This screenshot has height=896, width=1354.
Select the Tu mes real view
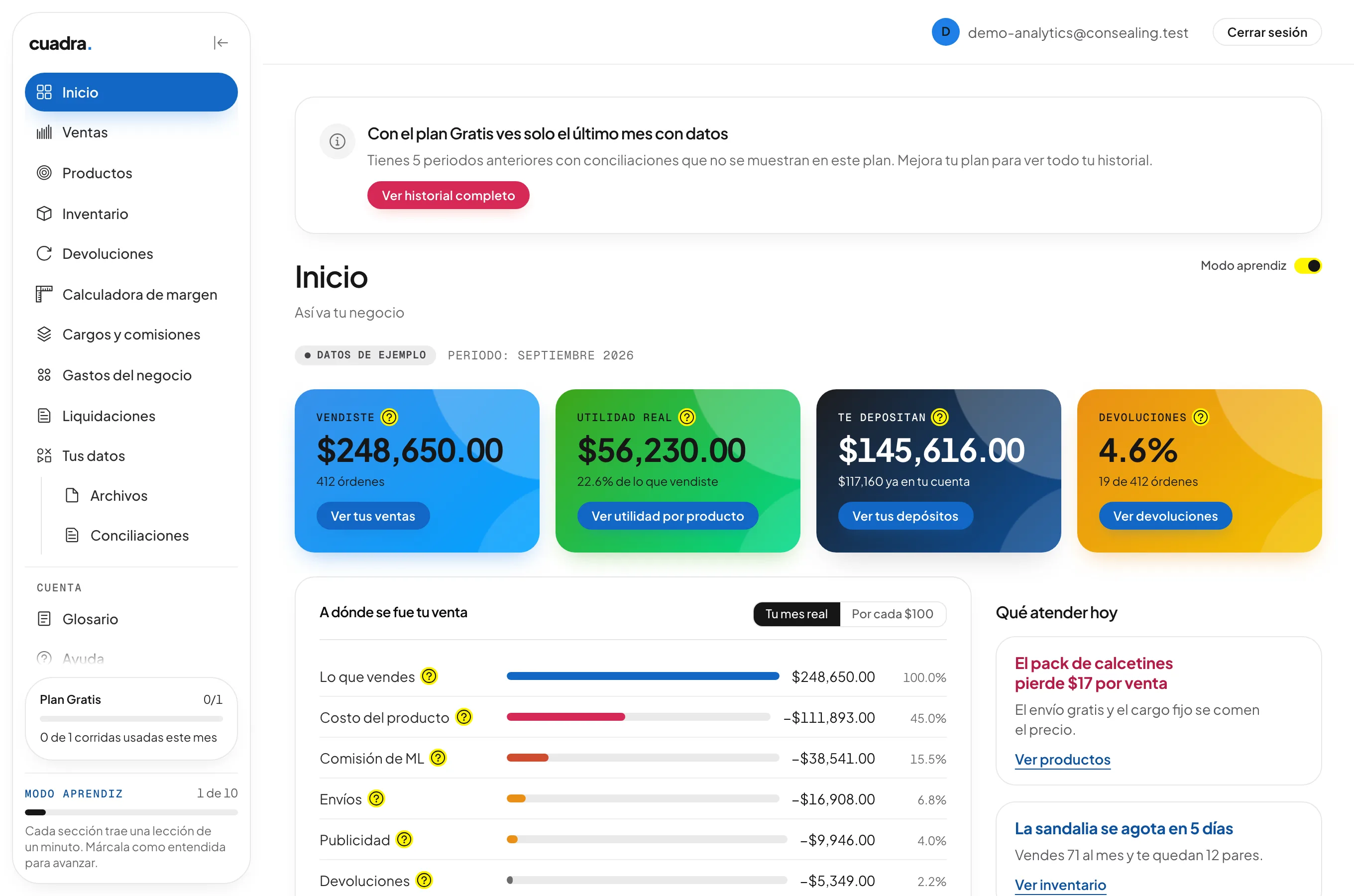point(796,614)
